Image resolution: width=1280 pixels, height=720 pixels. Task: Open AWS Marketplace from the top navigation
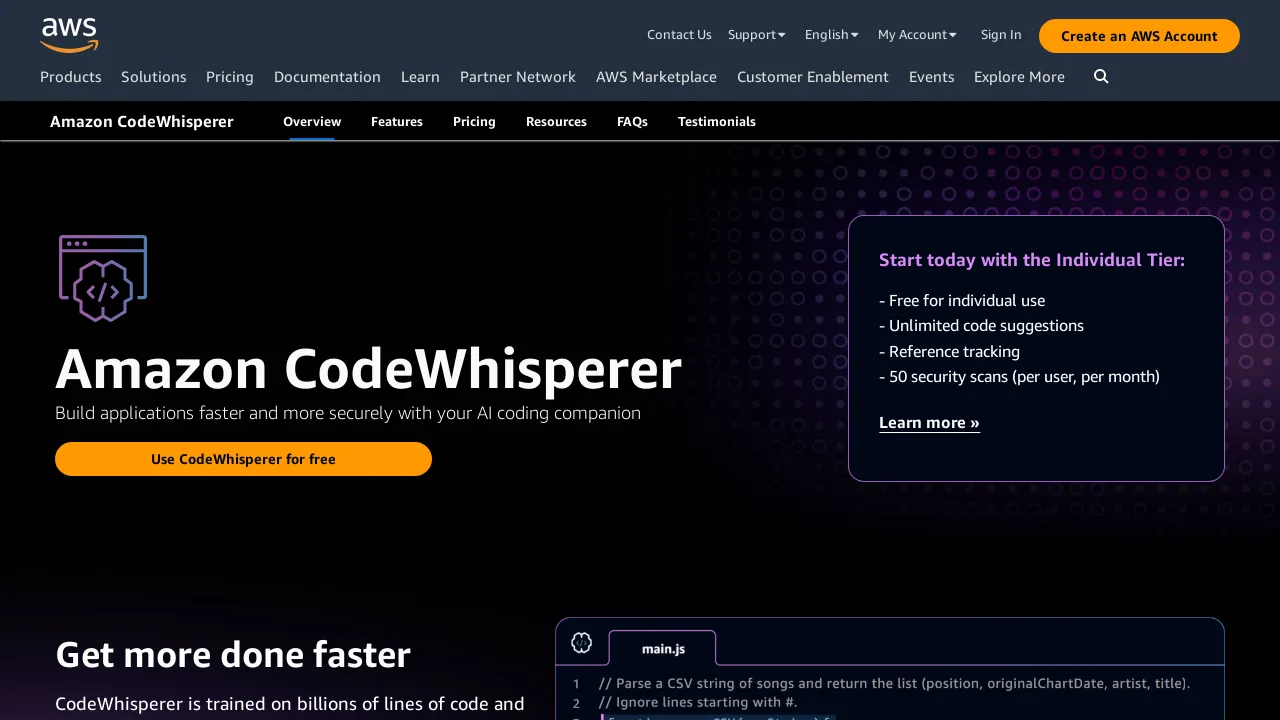pos(656,77)
